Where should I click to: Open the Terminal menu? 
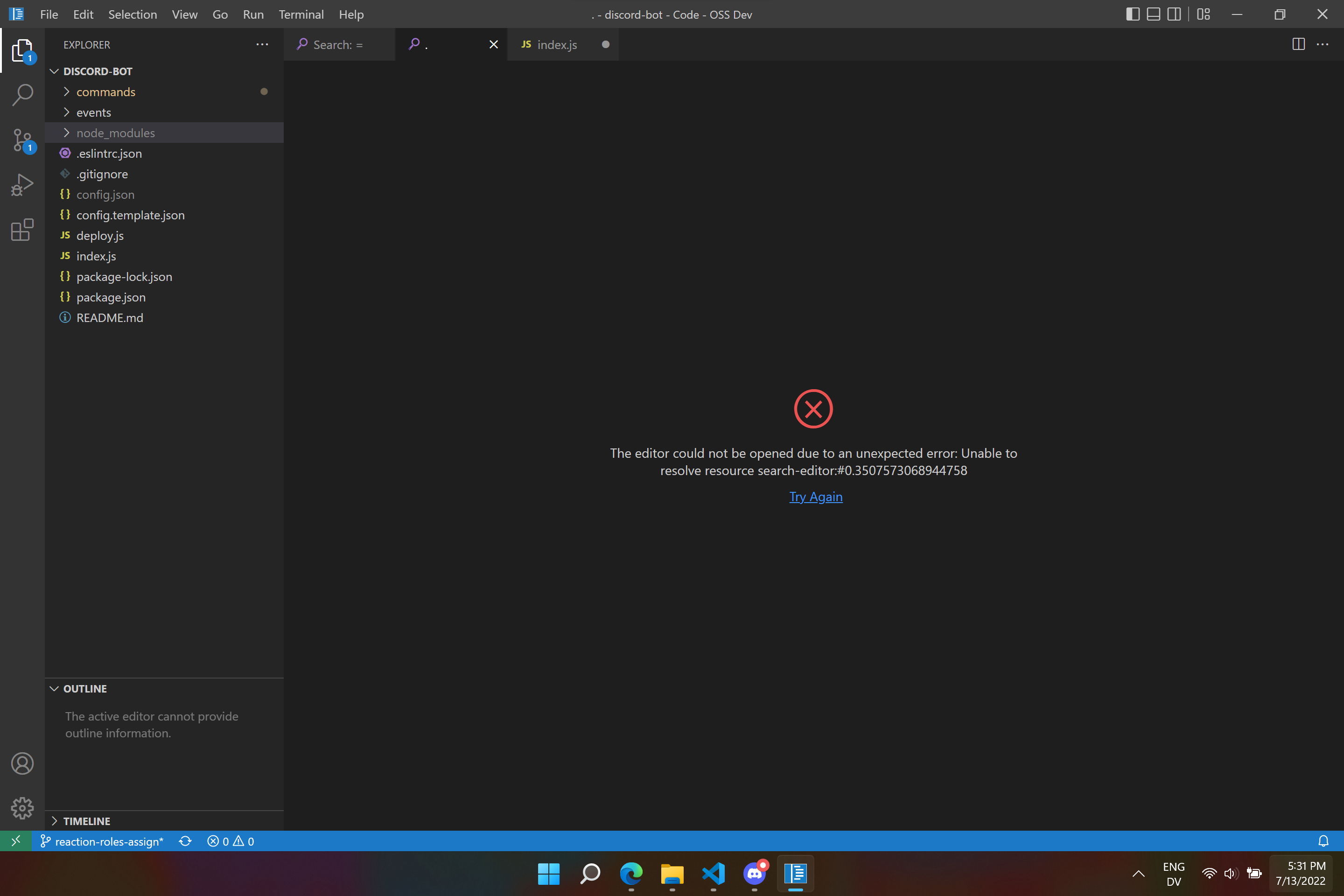tap(301, 14)
